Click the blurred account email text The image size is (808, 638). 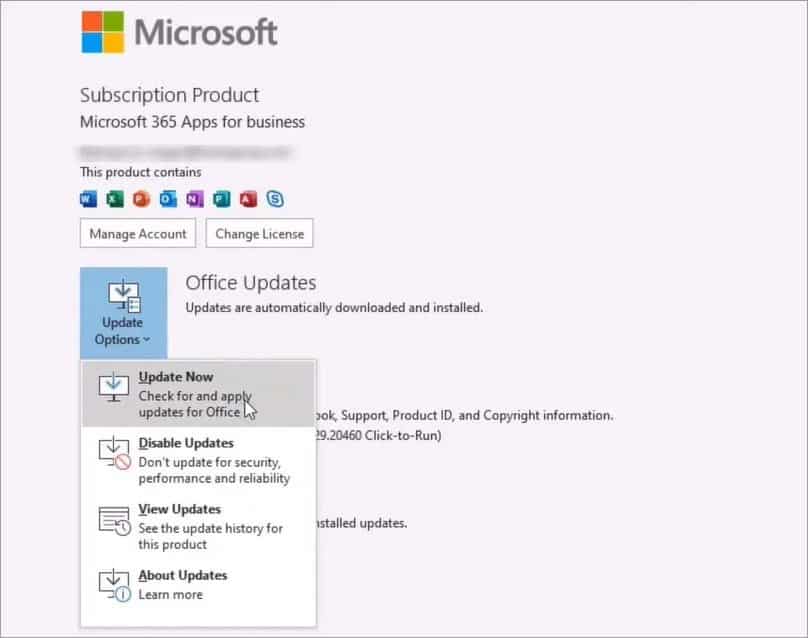tap(186, 152)
